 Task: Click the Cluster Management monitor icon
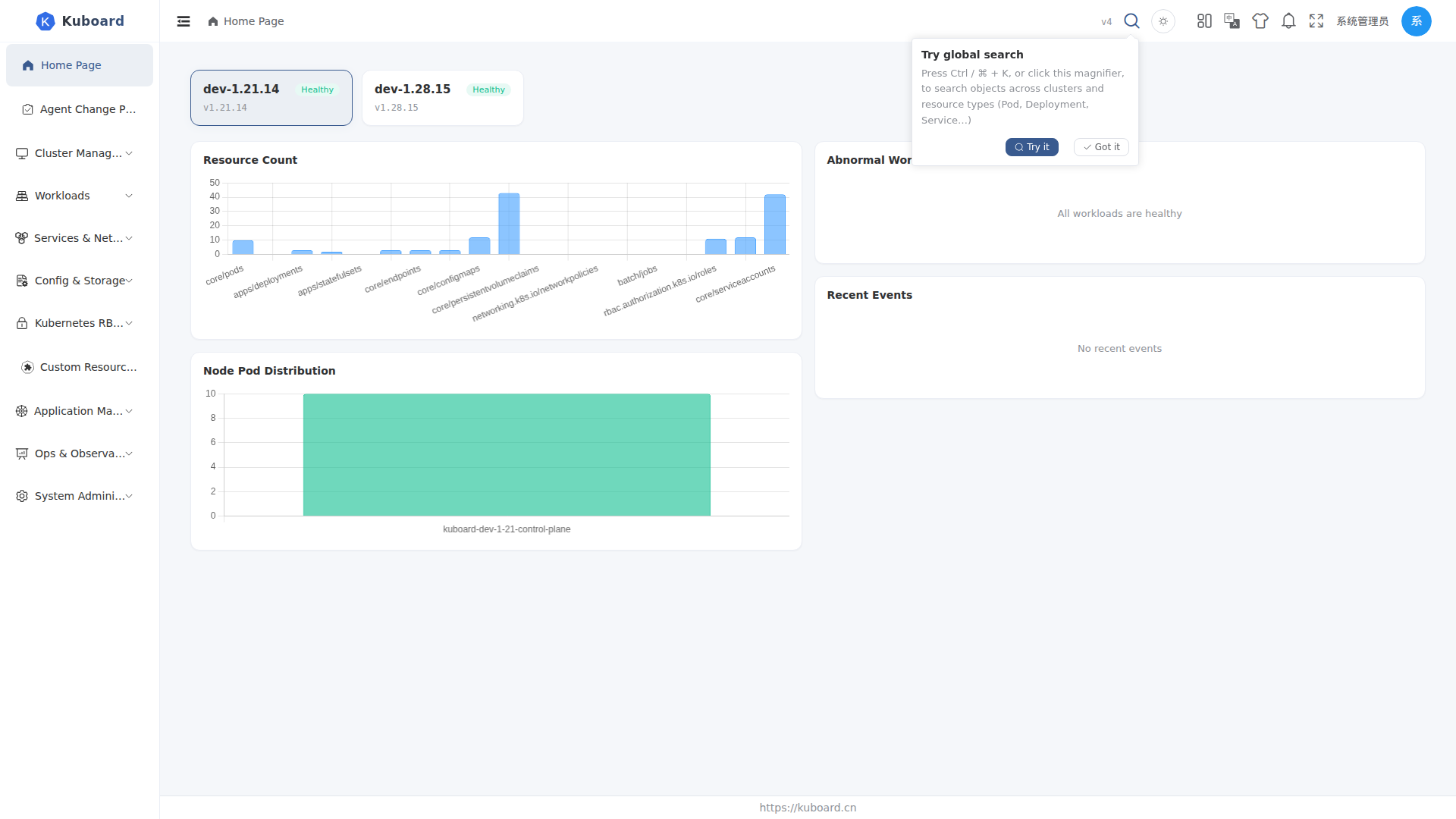(x=22, y=153)
